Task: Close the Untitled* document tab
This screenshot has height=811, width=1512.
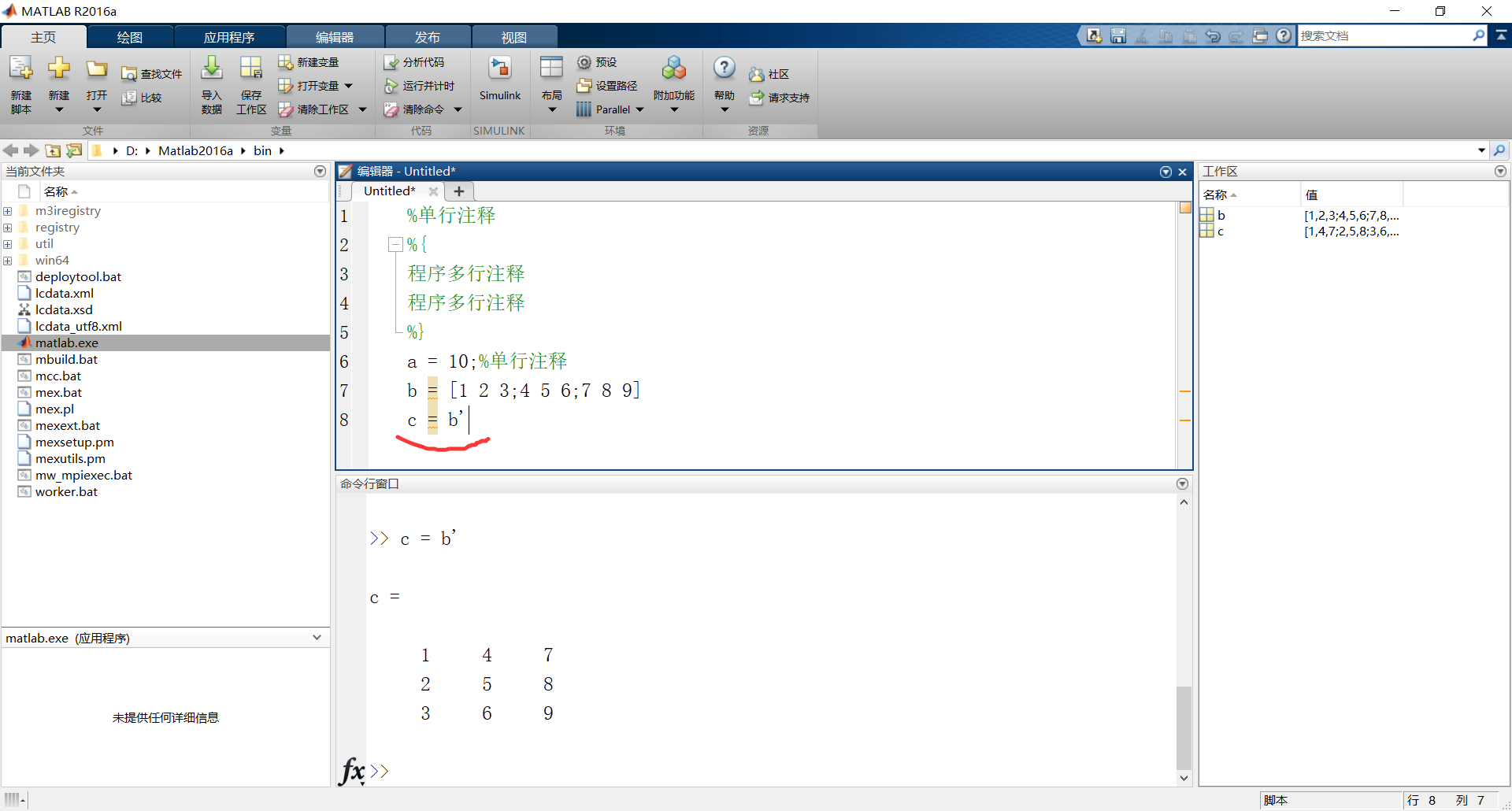Action: 433,191
